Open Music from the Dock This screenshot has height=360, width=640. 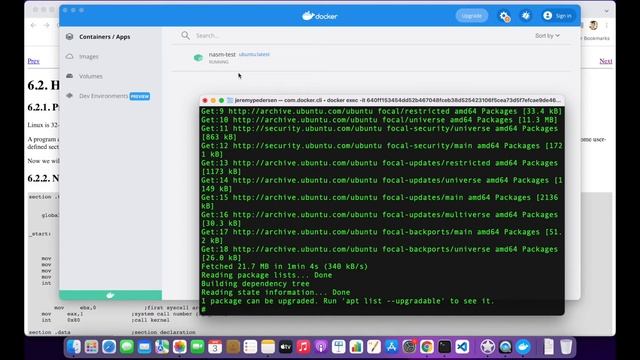(x=303, y=347)
